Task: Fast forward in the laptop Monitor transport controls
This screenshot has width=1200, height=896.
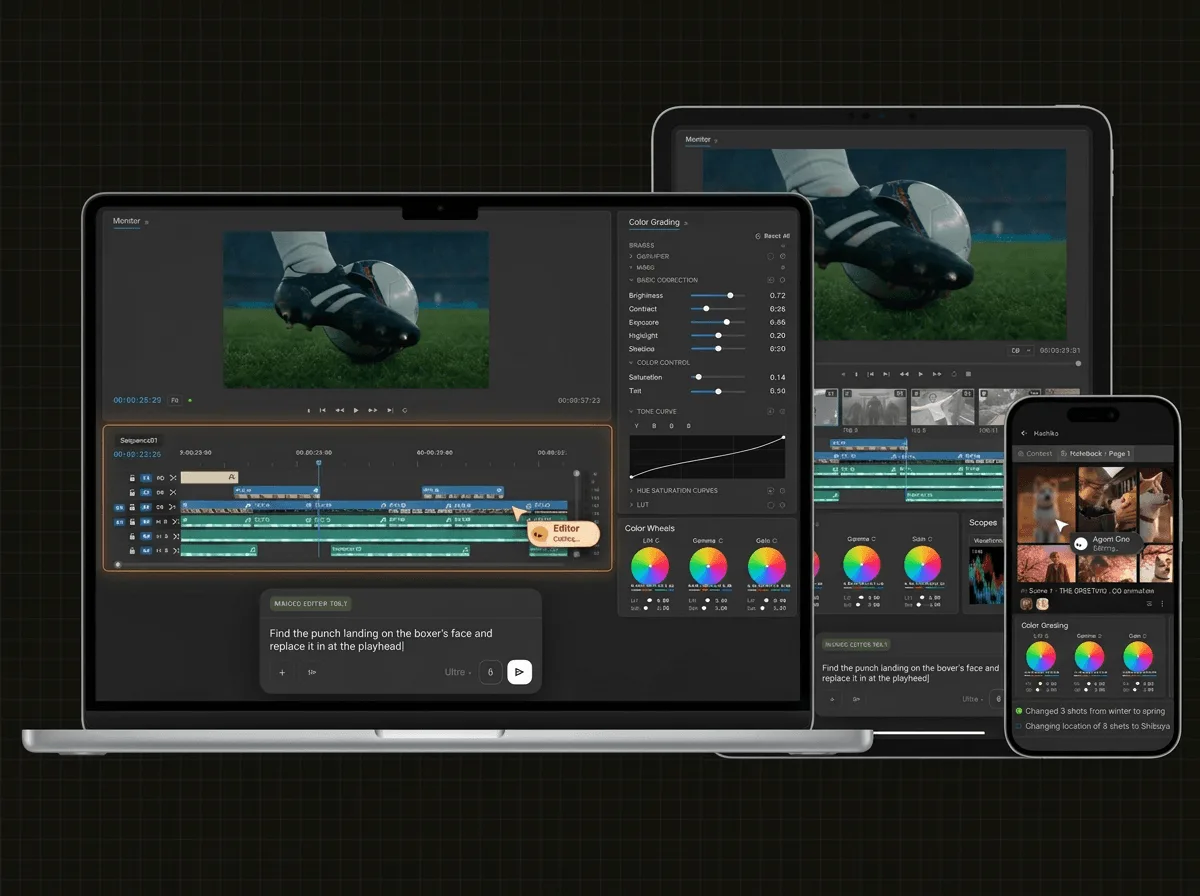Action: click(x=373, y=410)
